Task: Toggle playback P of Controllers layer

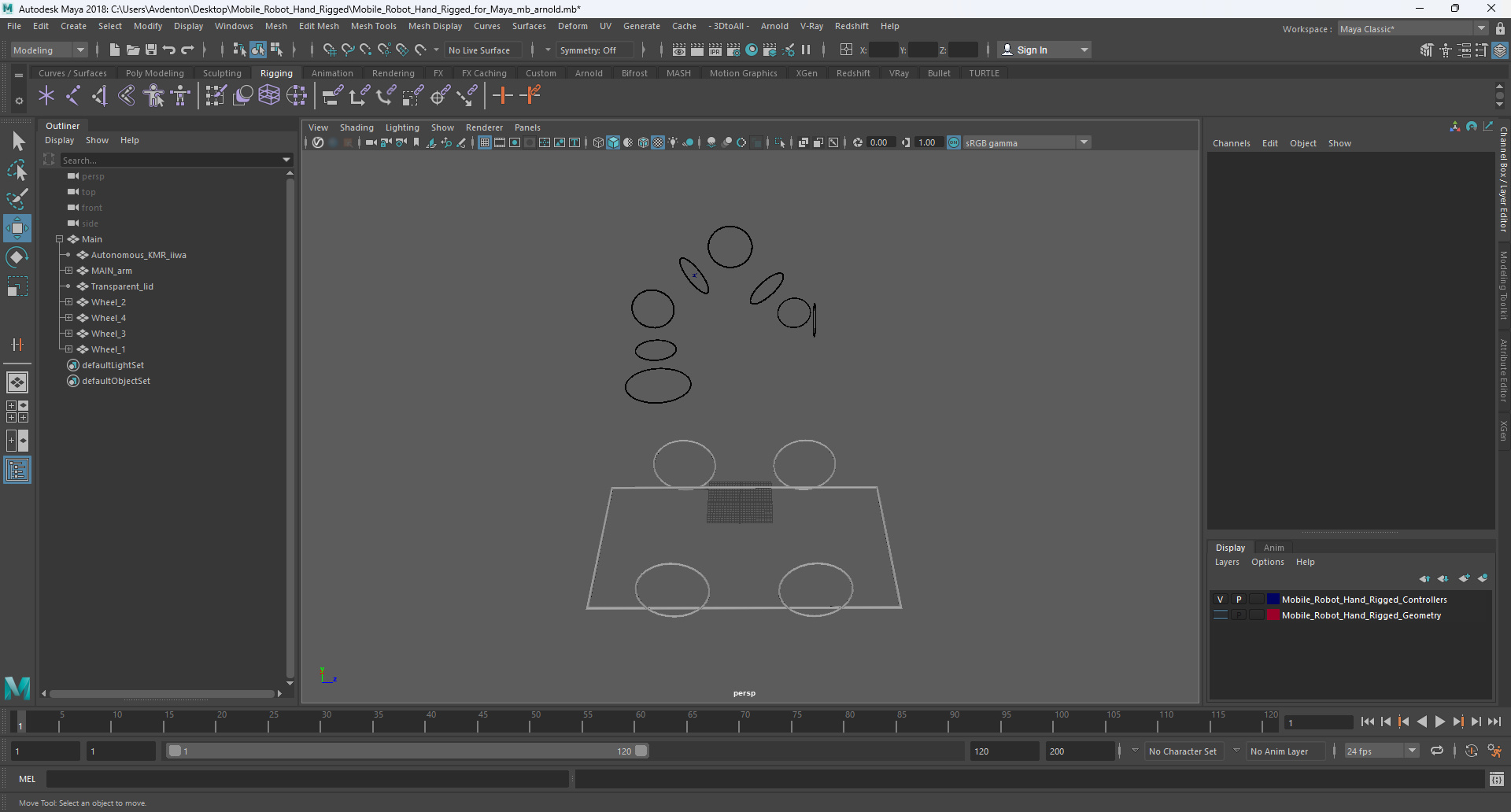Action: click(x=1239, y=600)
